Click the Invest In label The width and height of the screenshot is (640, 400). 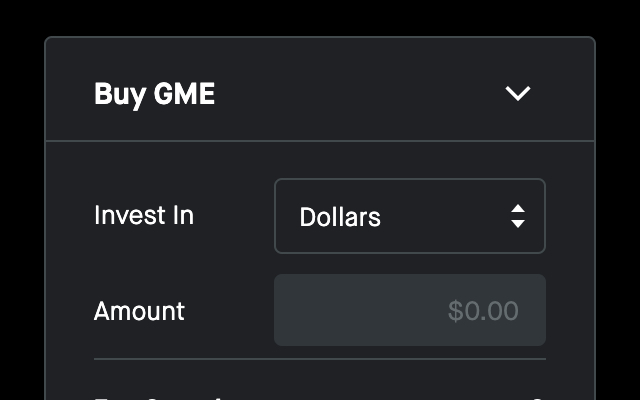click(144, 215)
